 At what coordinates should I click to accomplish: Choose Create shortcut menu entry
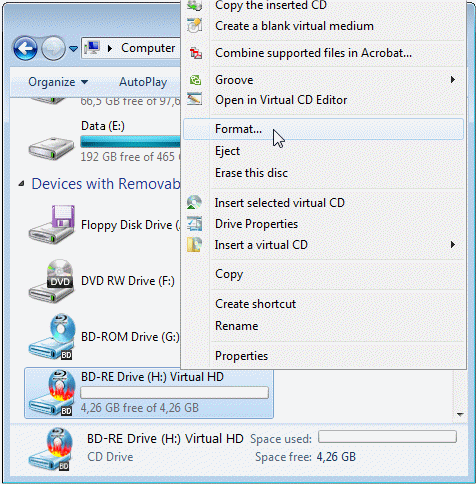[x=255, y=304]
